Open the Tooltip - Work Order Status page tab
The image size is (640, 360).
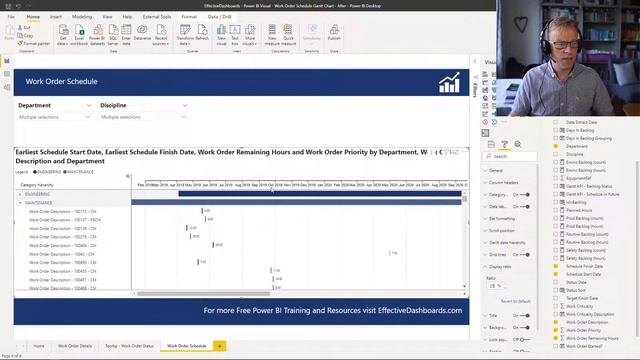[129, 346]
